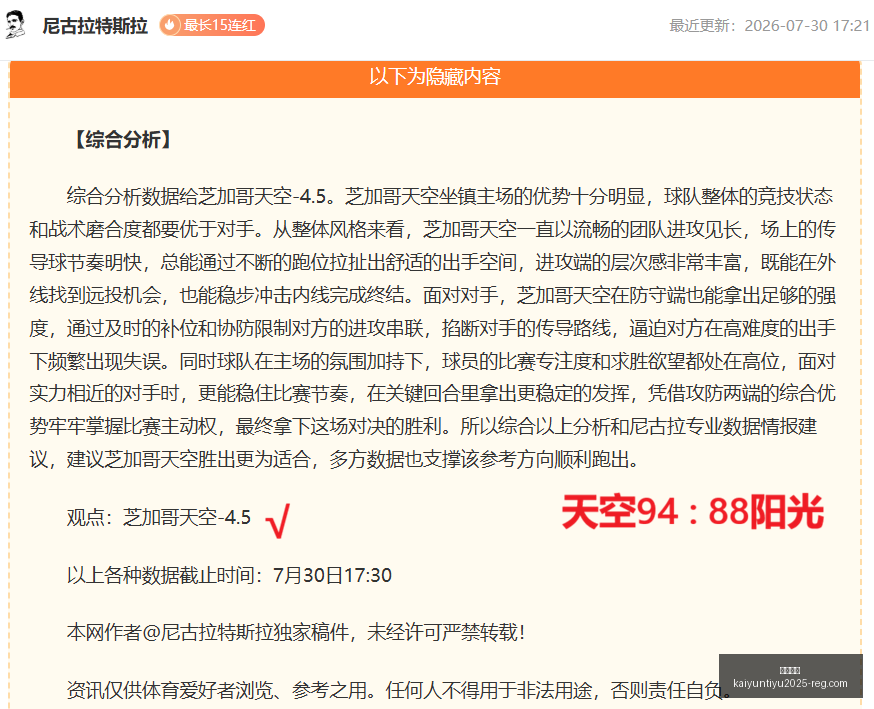Viewport: 874px width, 709px height.
Task: Select the copyright line 本网作者@尼古拉特斯拉独家稿件
Action: click(x=295, y=632)
